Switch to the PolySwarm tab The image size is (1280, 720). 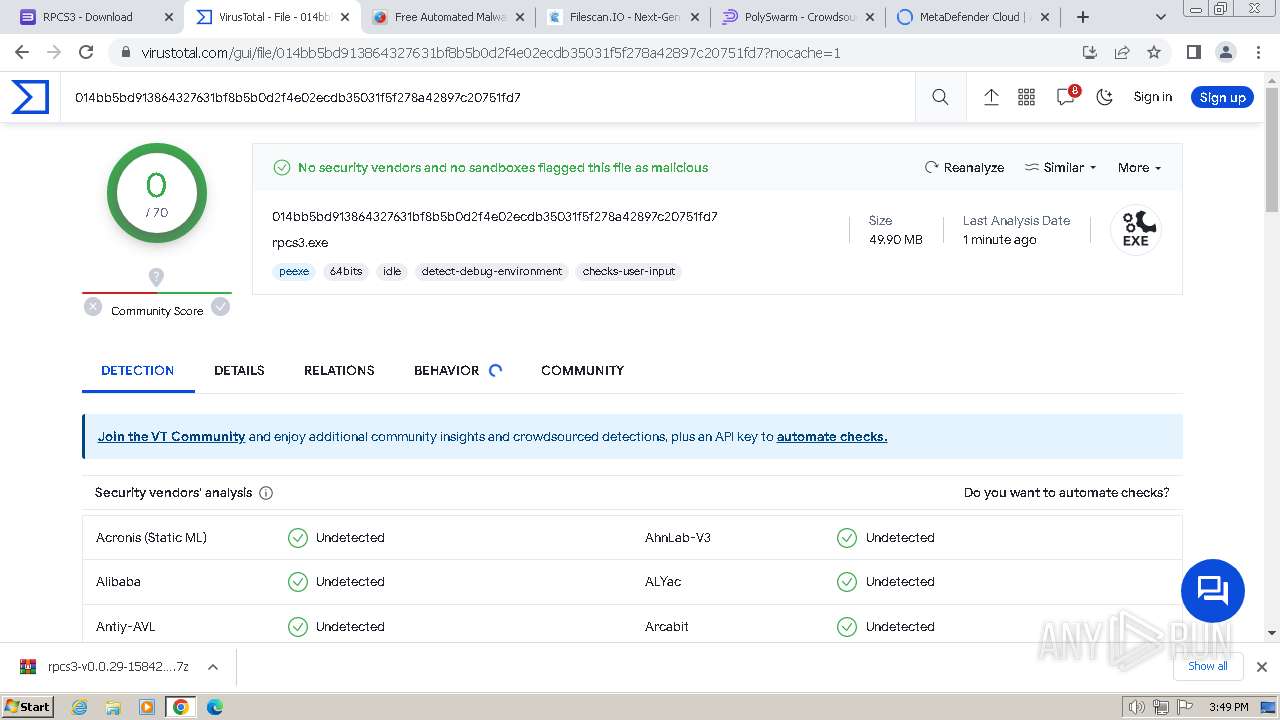[798, 17]
